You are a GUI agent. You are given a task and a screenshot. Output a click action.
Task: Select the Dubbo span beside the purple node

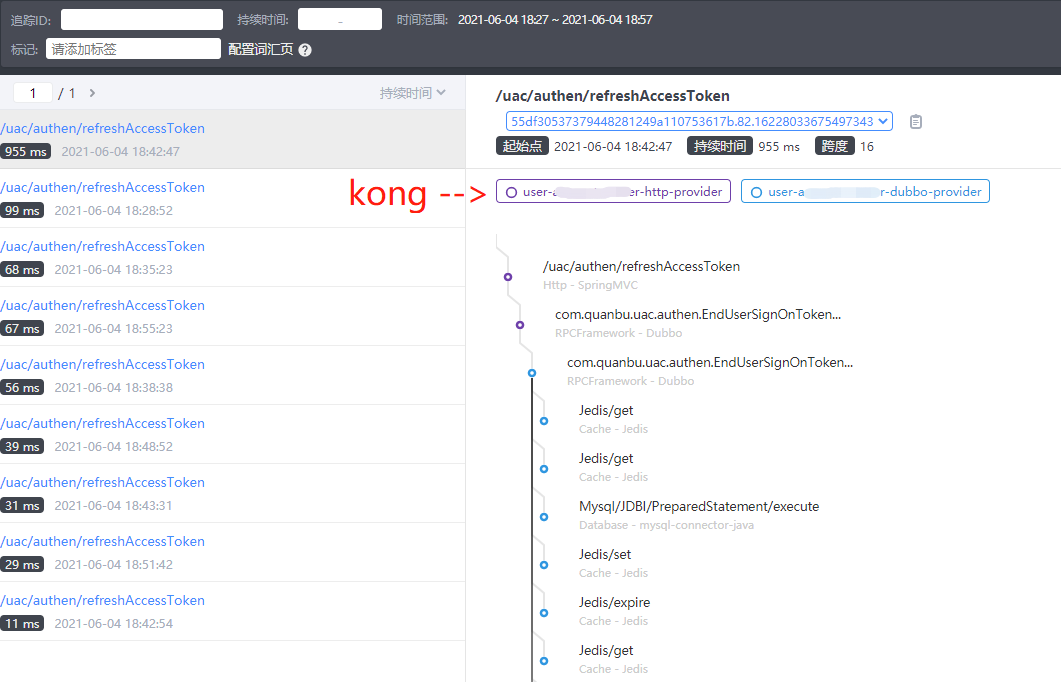[698, 323]
